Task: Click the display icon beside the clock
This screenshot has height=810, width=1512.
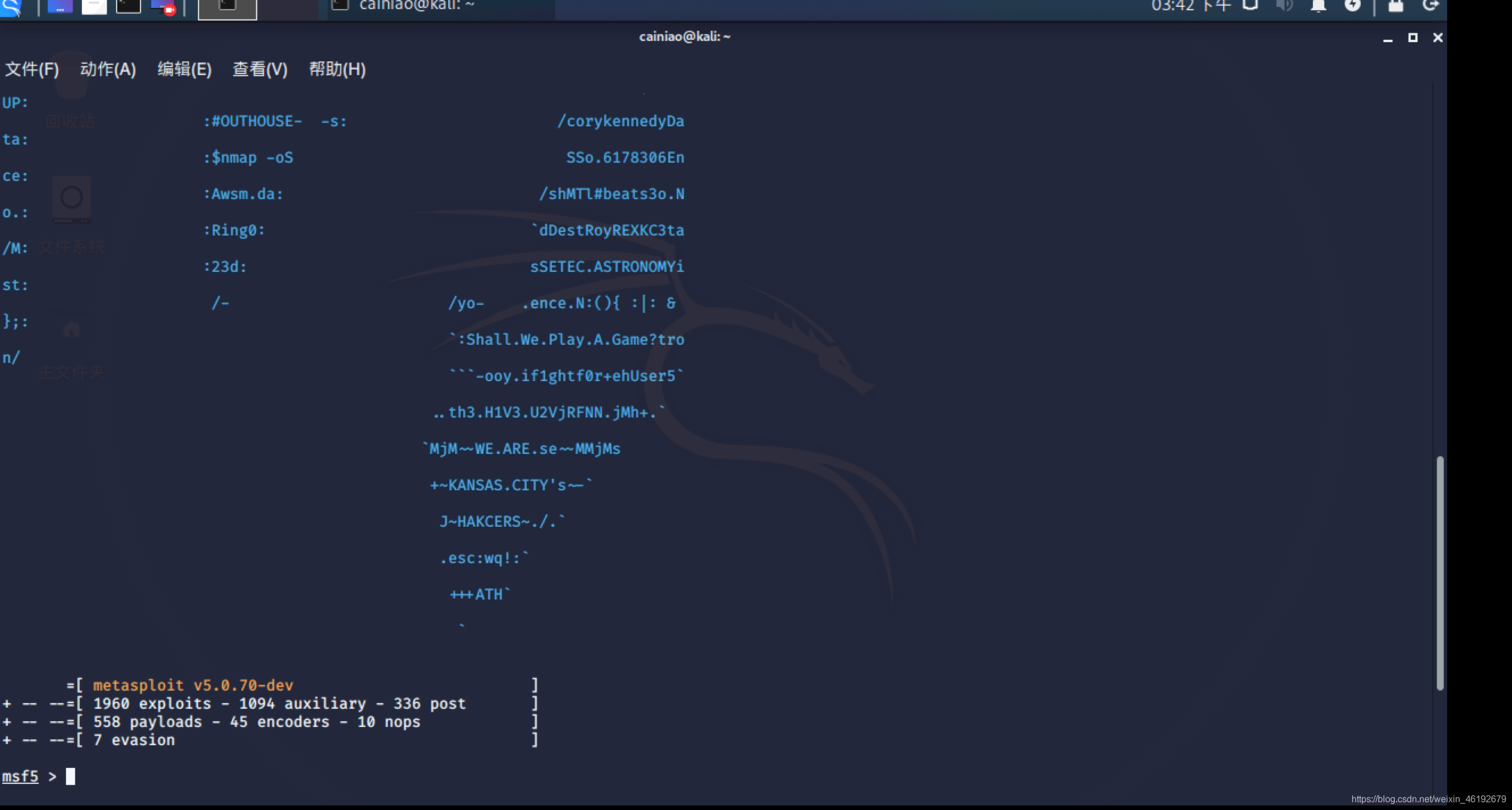Action: click(1250, 6)
